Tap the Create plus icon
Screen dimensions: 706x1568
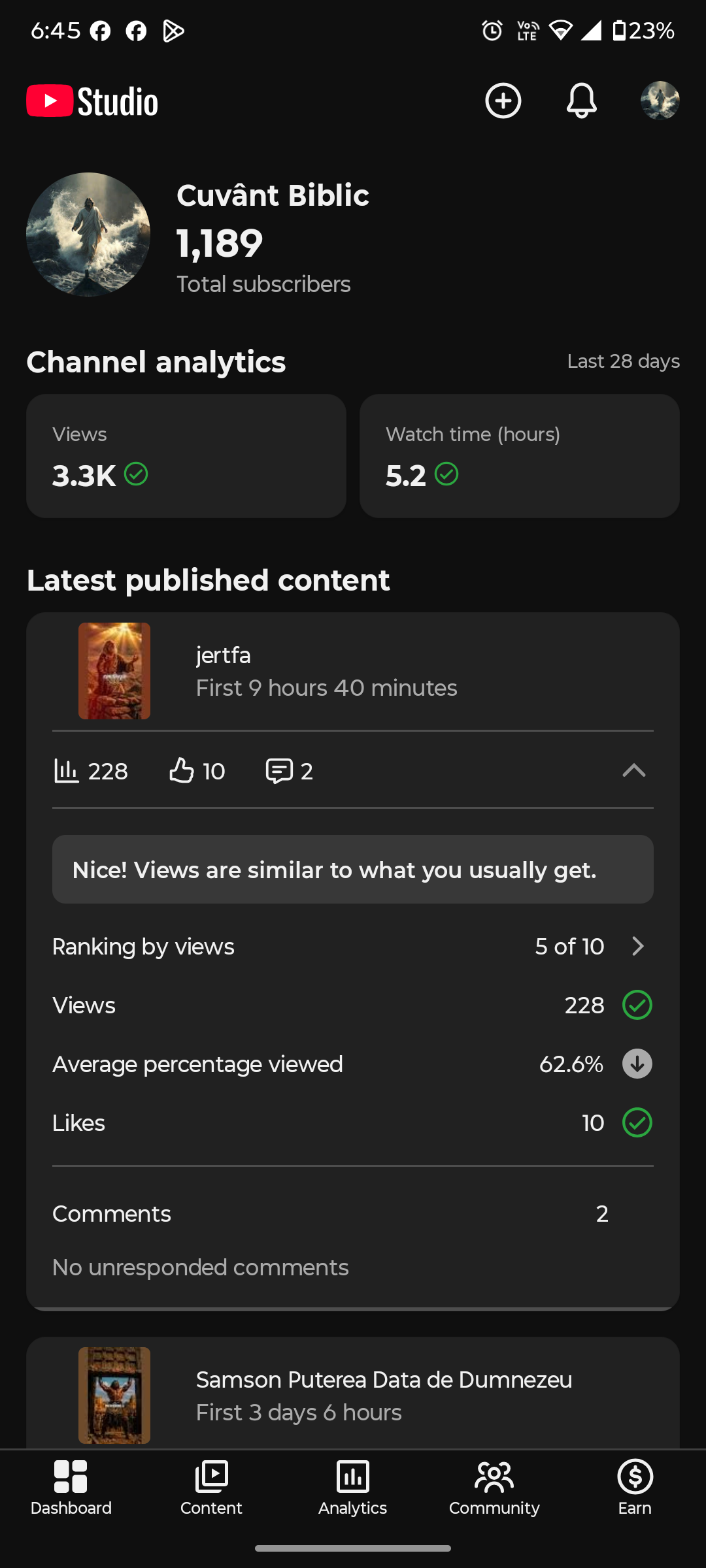click(x=503, y=101)
